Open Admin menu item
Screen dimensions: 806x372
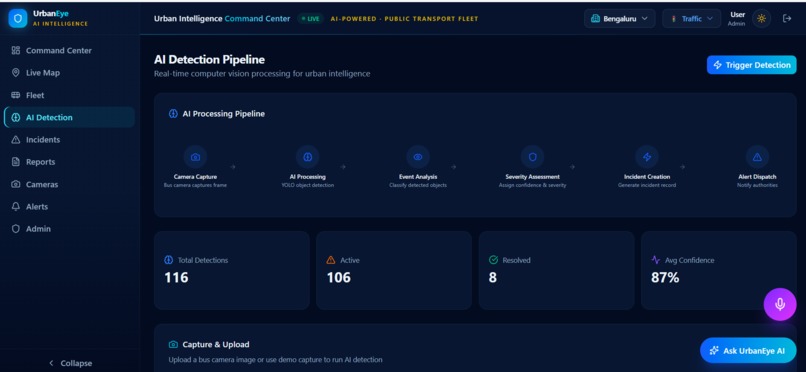[x=69, y=229]
